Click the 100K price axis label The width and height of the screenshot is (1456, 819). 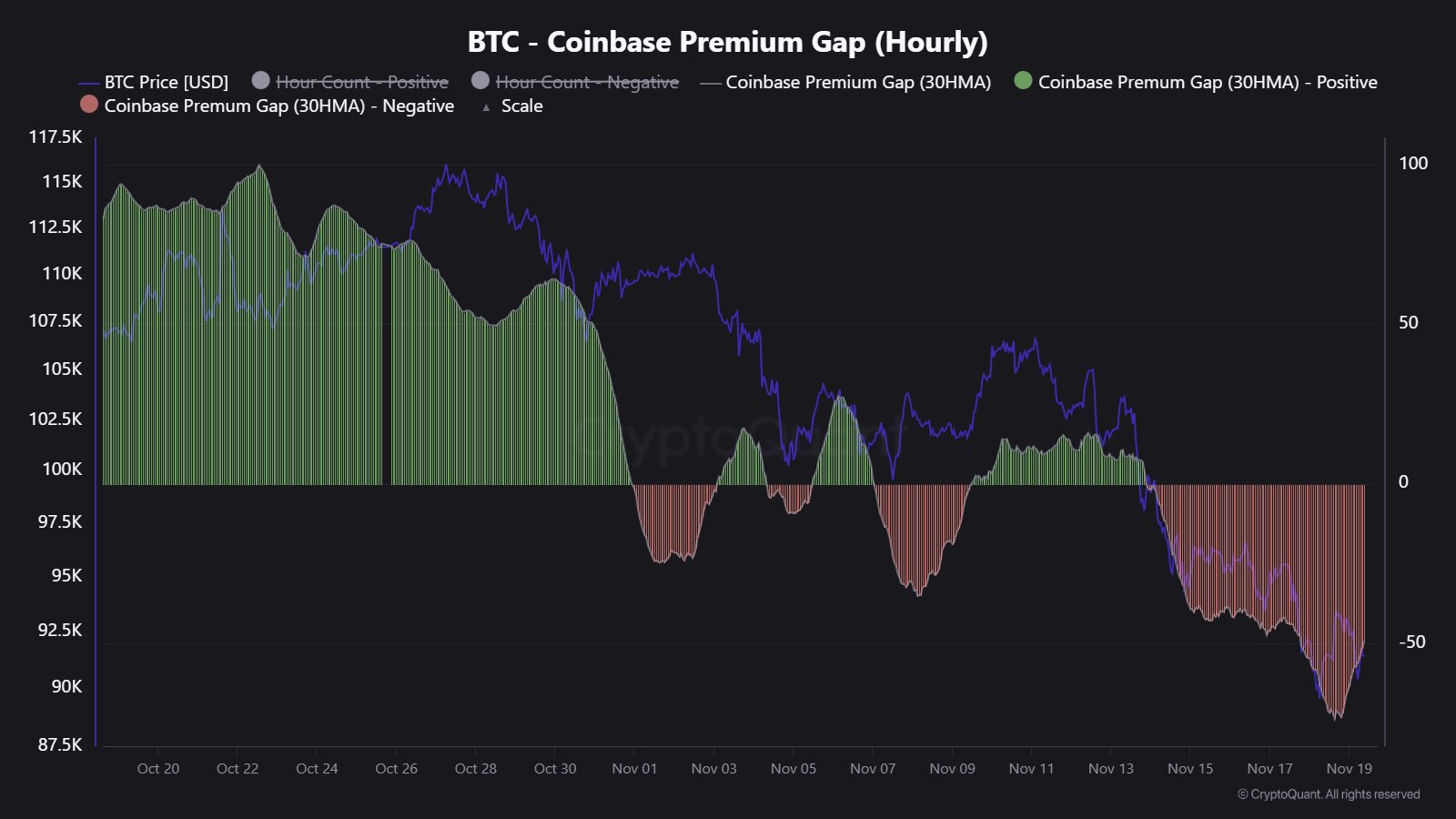(62, 469)
